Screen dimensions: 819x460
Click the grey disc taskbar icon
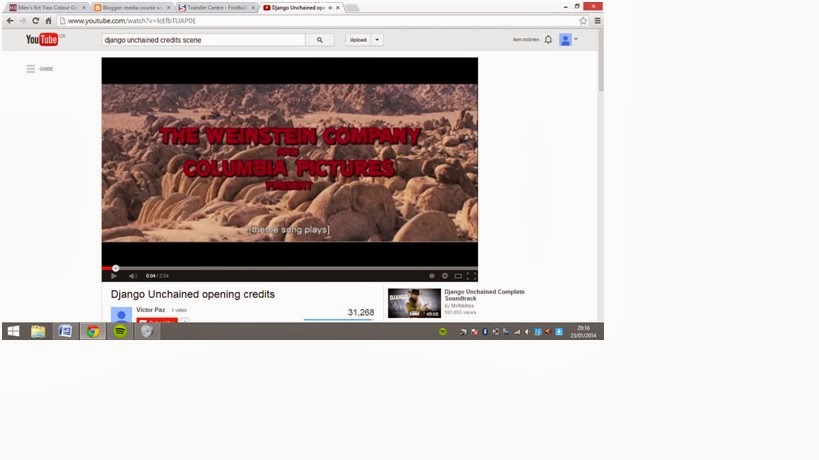pyautogui.click(x=147, y=332)
